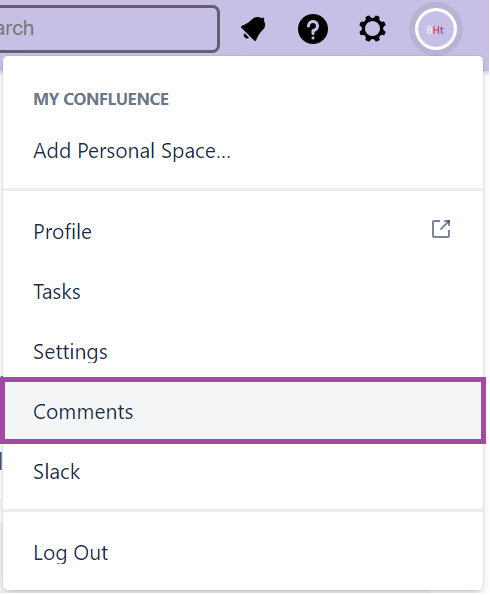Click the external link icon beside Profile
Screen dimensions: 490x595
click(441, 229)
